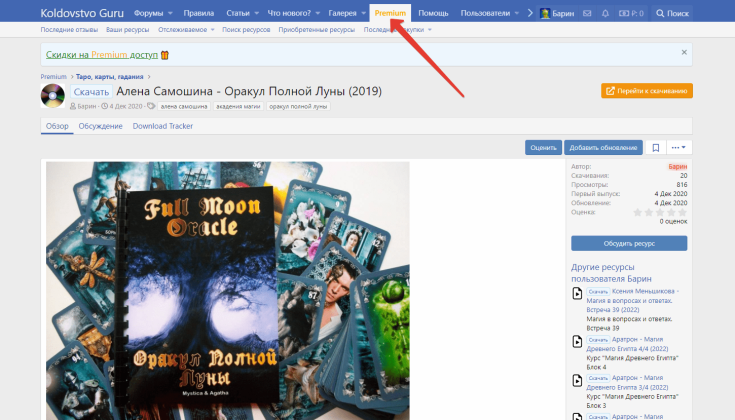Click Другие ресурсы пользователя Барин heading
The width and height of the screenshot is (735, 420).
(x=611, y=273)
